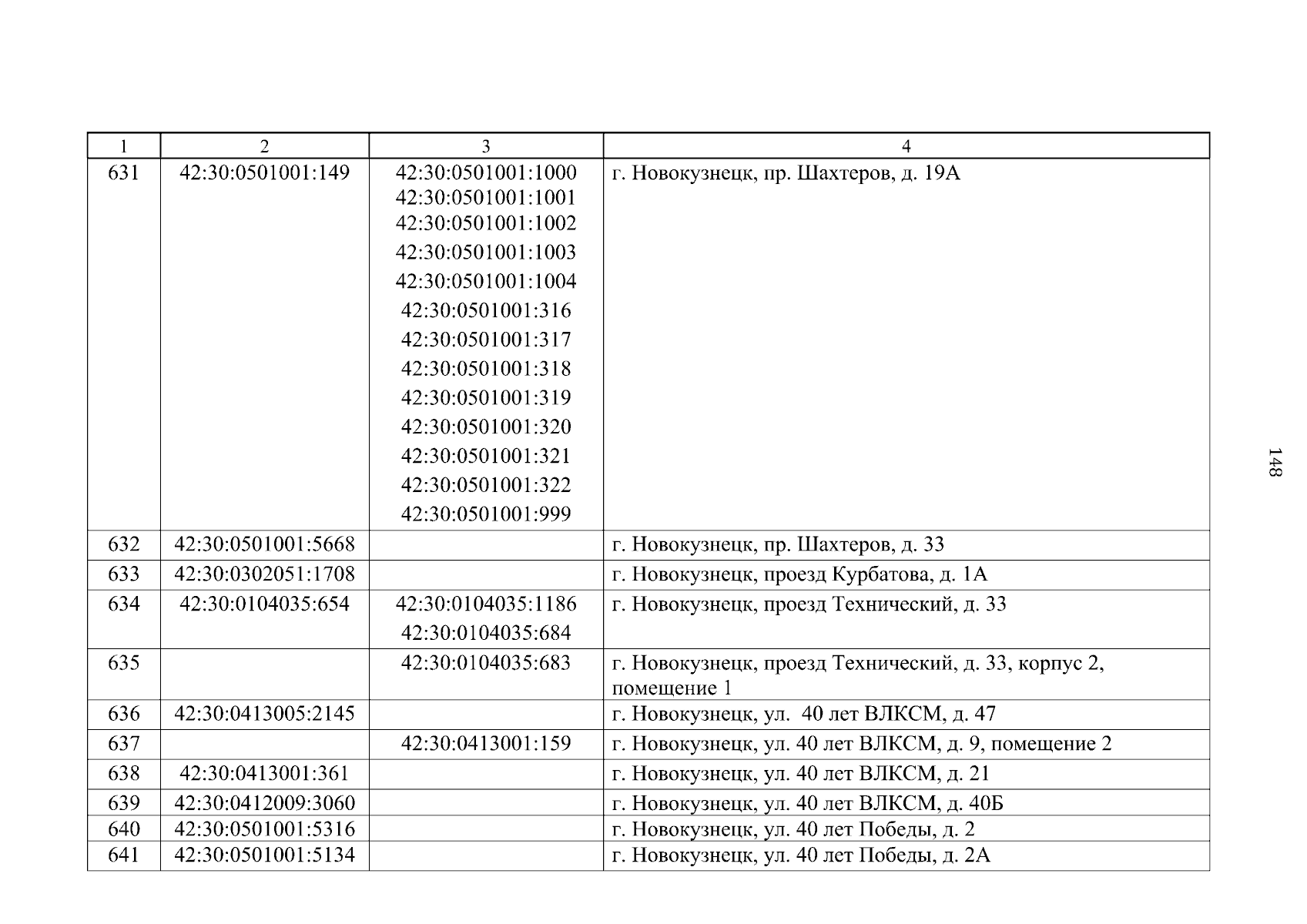Select row number 636
Screen dimensions: 1307x924
pos(124,714)
